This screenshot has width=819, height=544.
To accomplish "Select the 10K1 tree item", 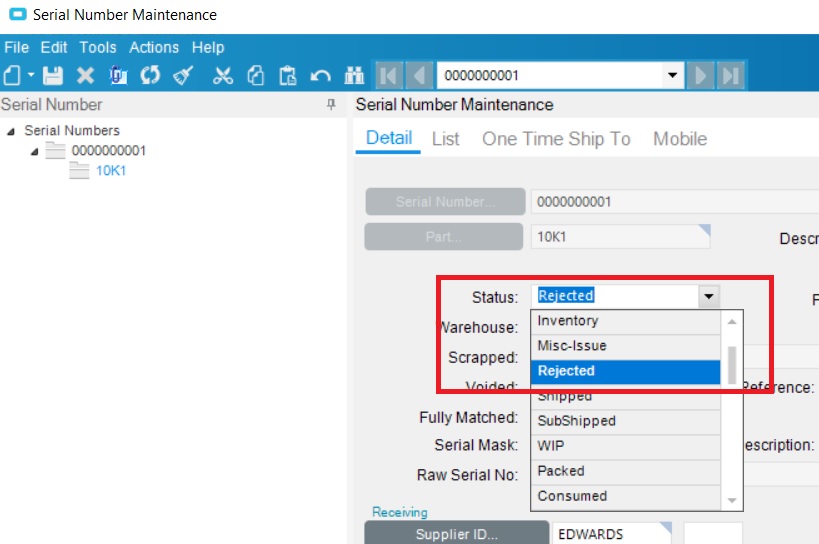I will [x=111, y=171].
